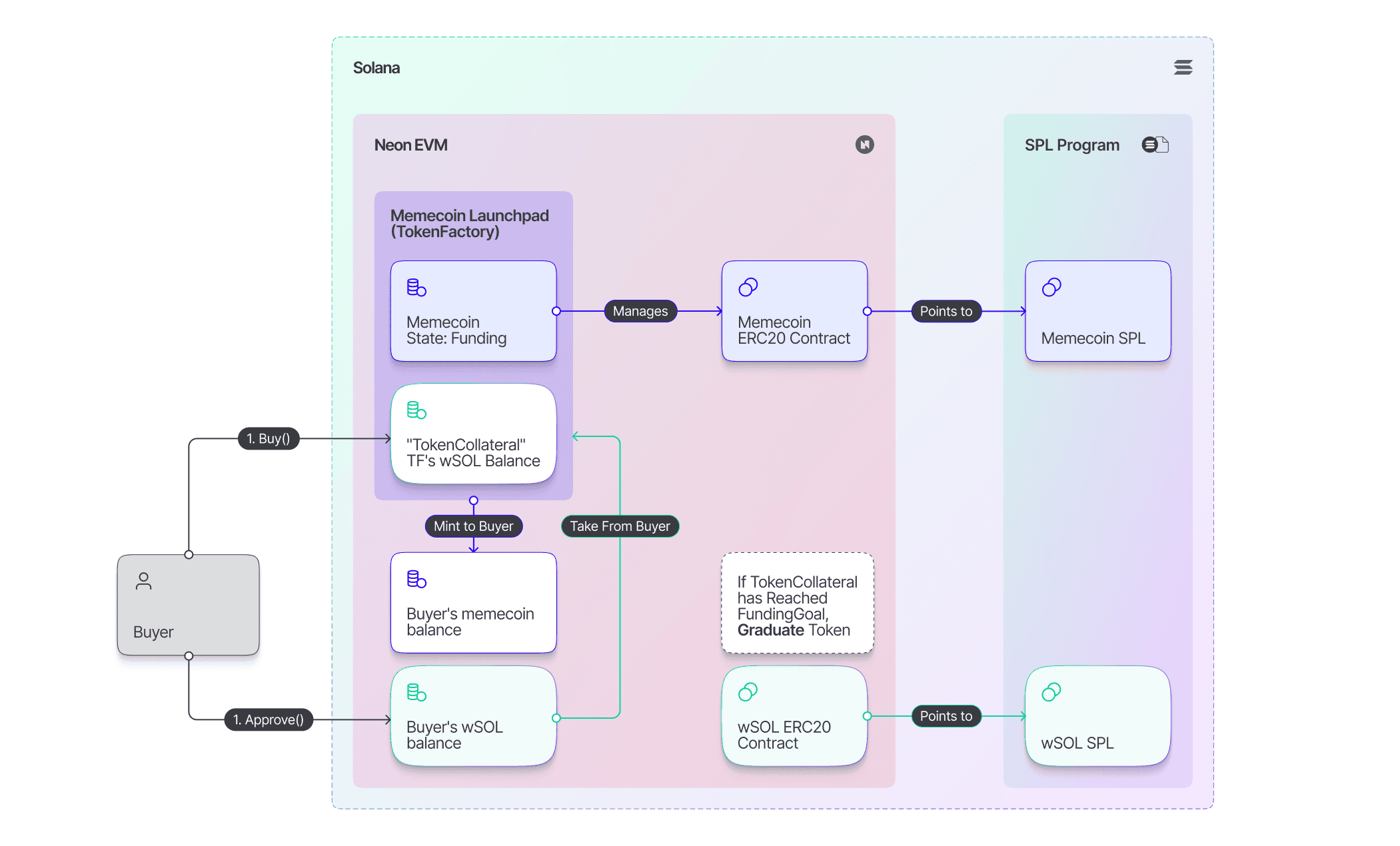Click the SPL Program document icon
This screenshot has height=846, width=1400.
1163,145
